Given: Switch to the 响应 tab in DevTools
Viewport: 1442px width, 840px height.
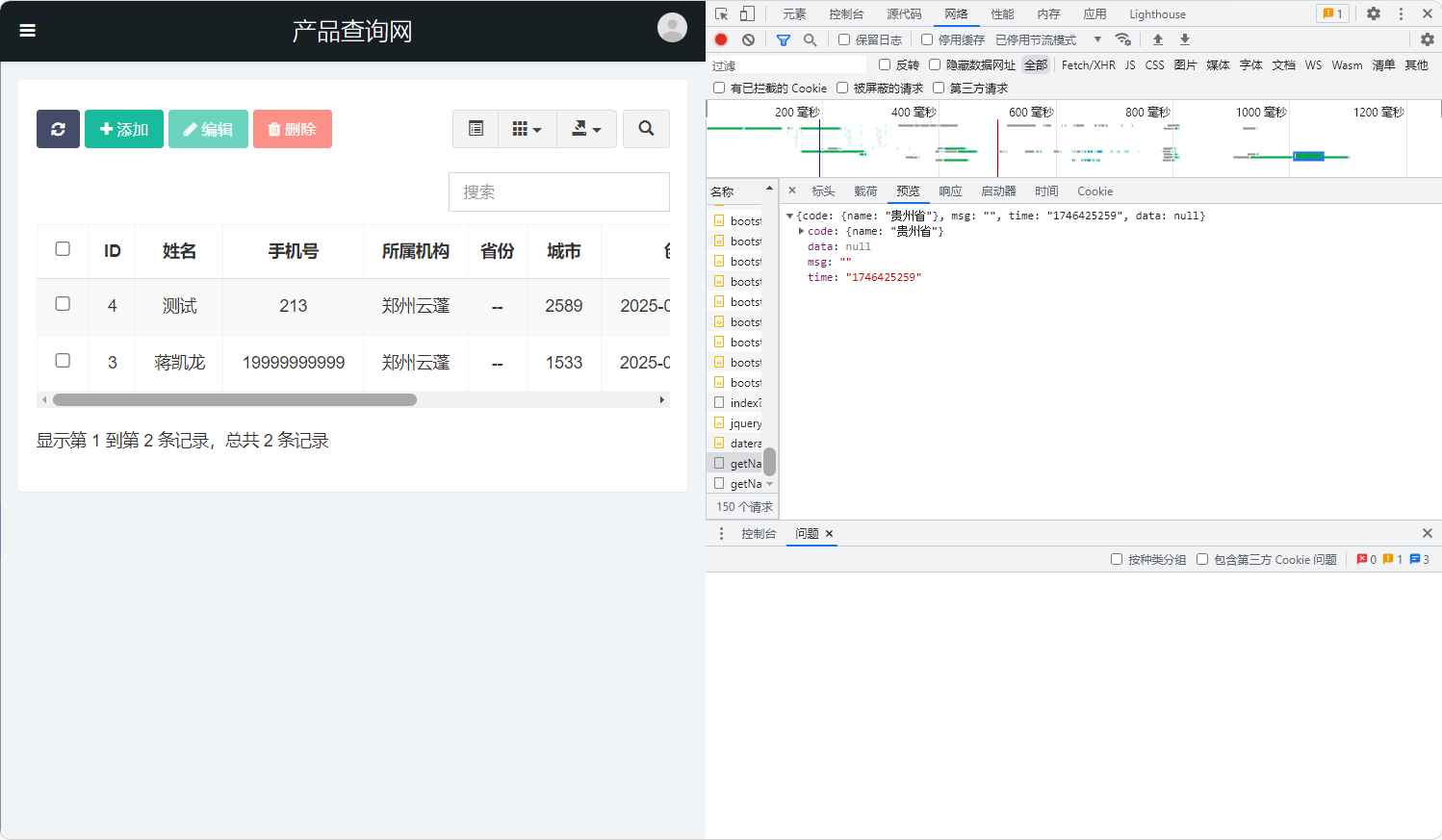Looking at the screenshot, I should 949,191.
